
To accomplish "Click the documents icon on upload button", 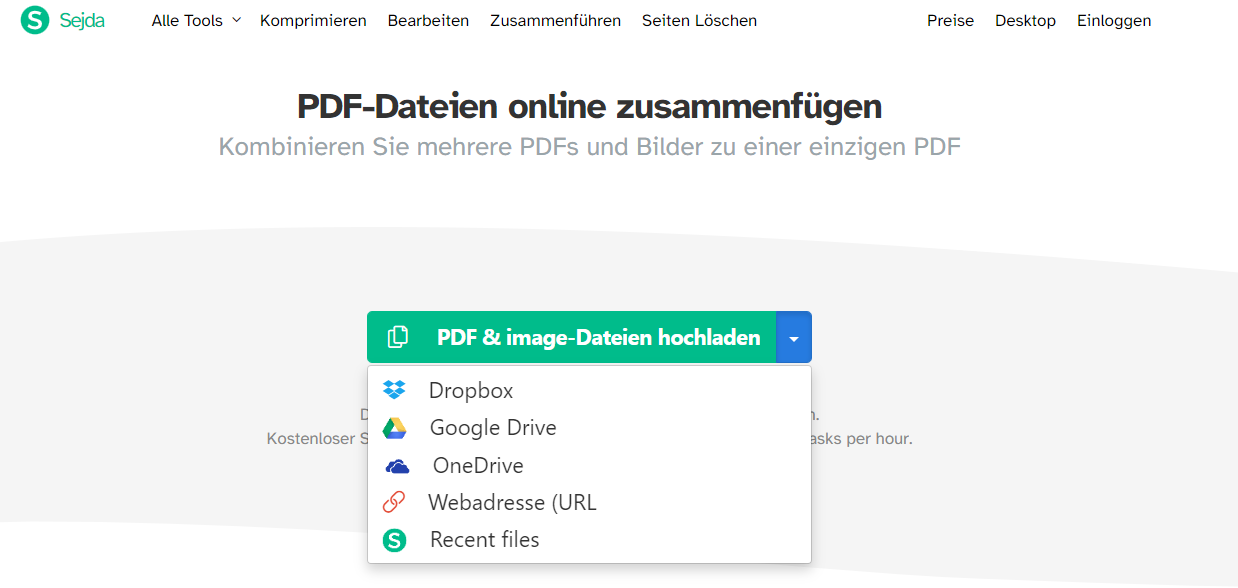I will [x=398, y=337].
